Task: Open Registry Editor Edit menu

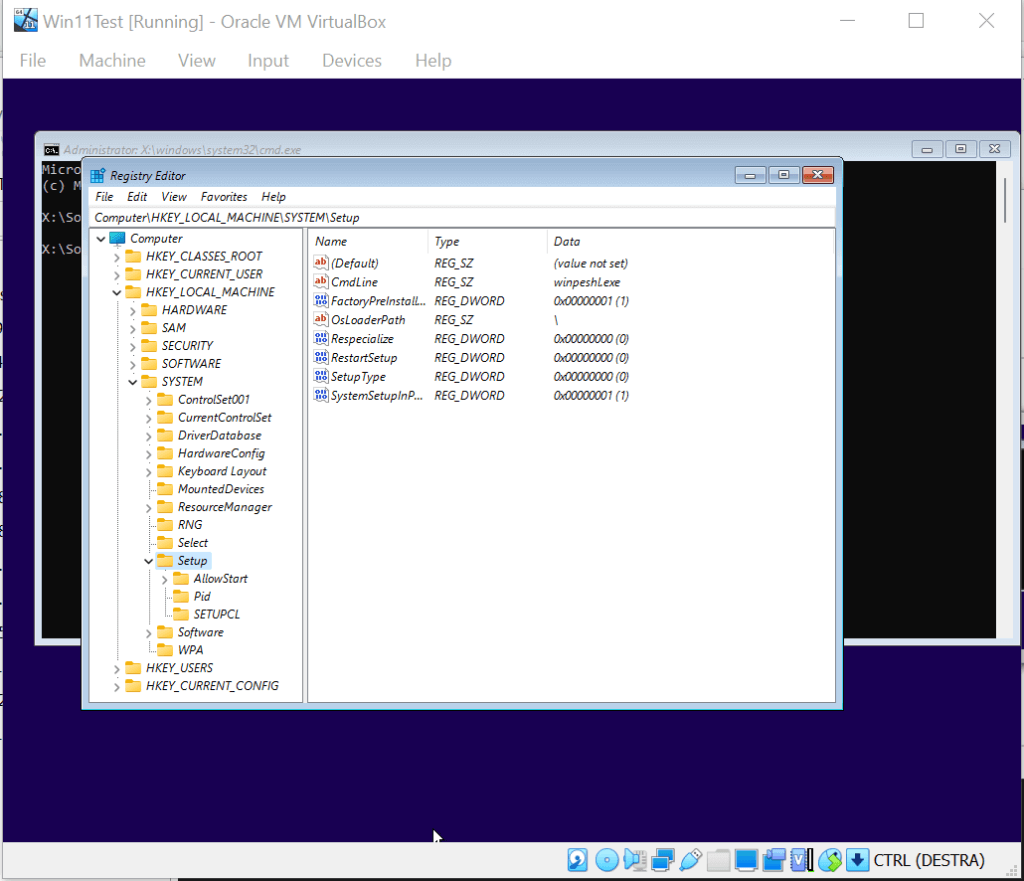Action: pos(136,197)
